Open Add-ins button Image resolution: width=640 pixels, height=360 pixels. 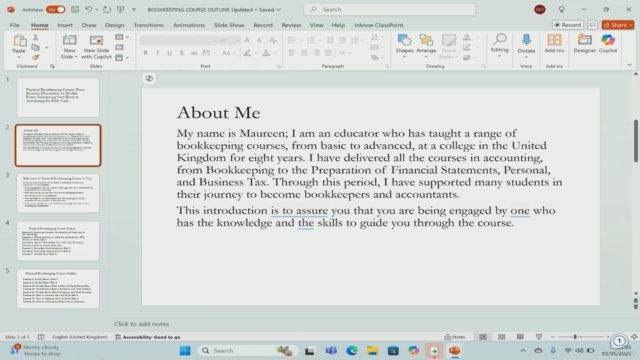click(554, 44)
